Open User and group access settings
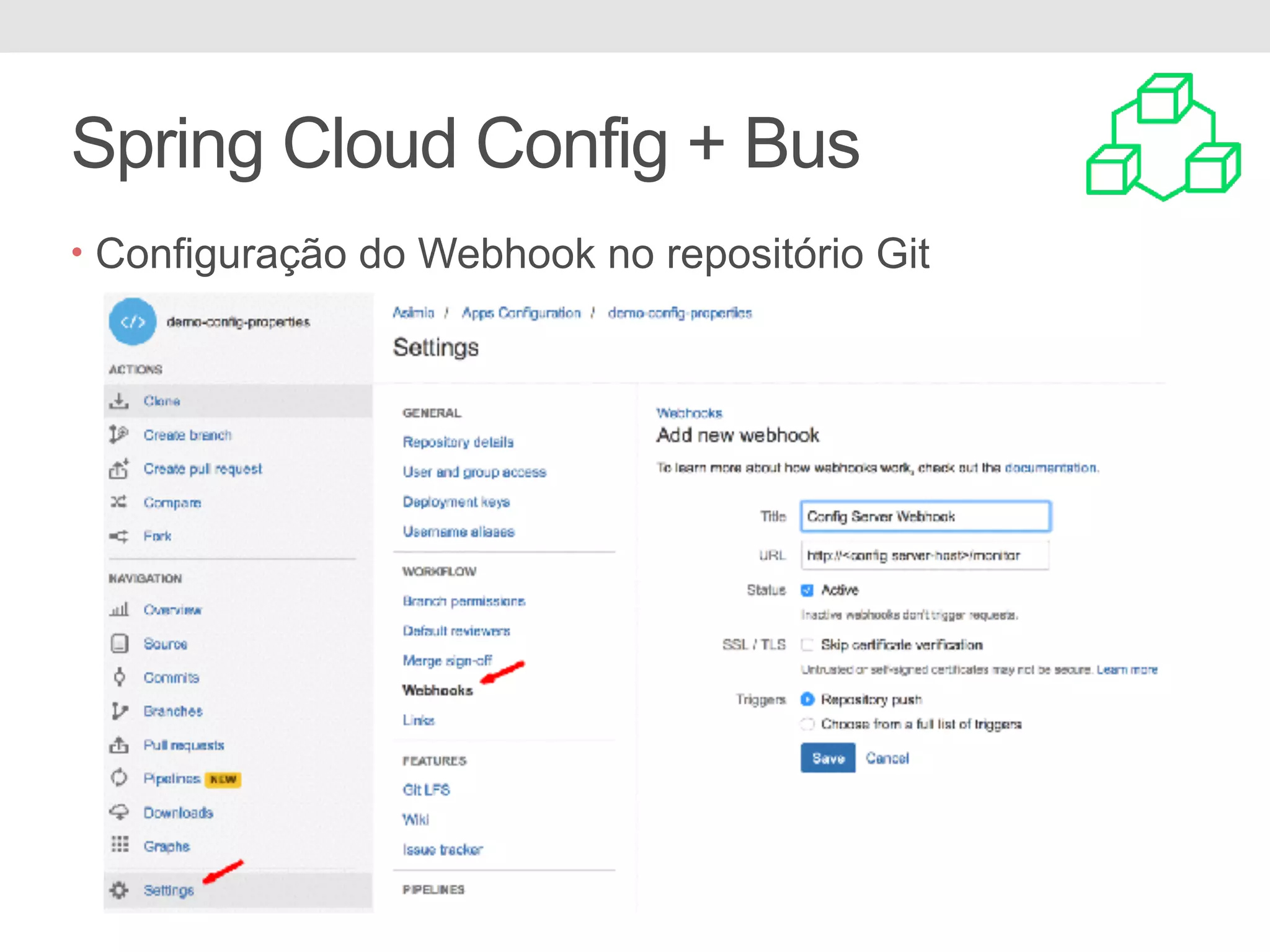The height and width of the screenshot is (952, 1270). pyautogui.click(x=474, y=472)
